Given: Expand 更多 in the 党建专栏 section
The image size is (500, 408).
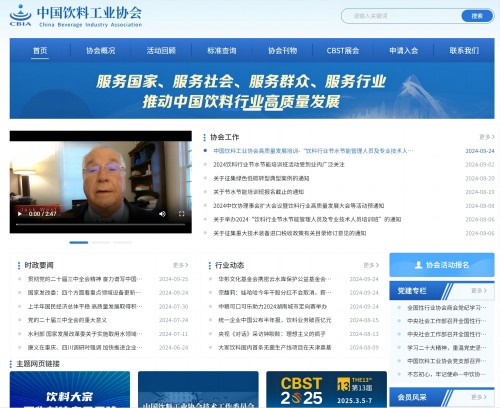Looking at the screenshot, I should [x=479, y=291].
